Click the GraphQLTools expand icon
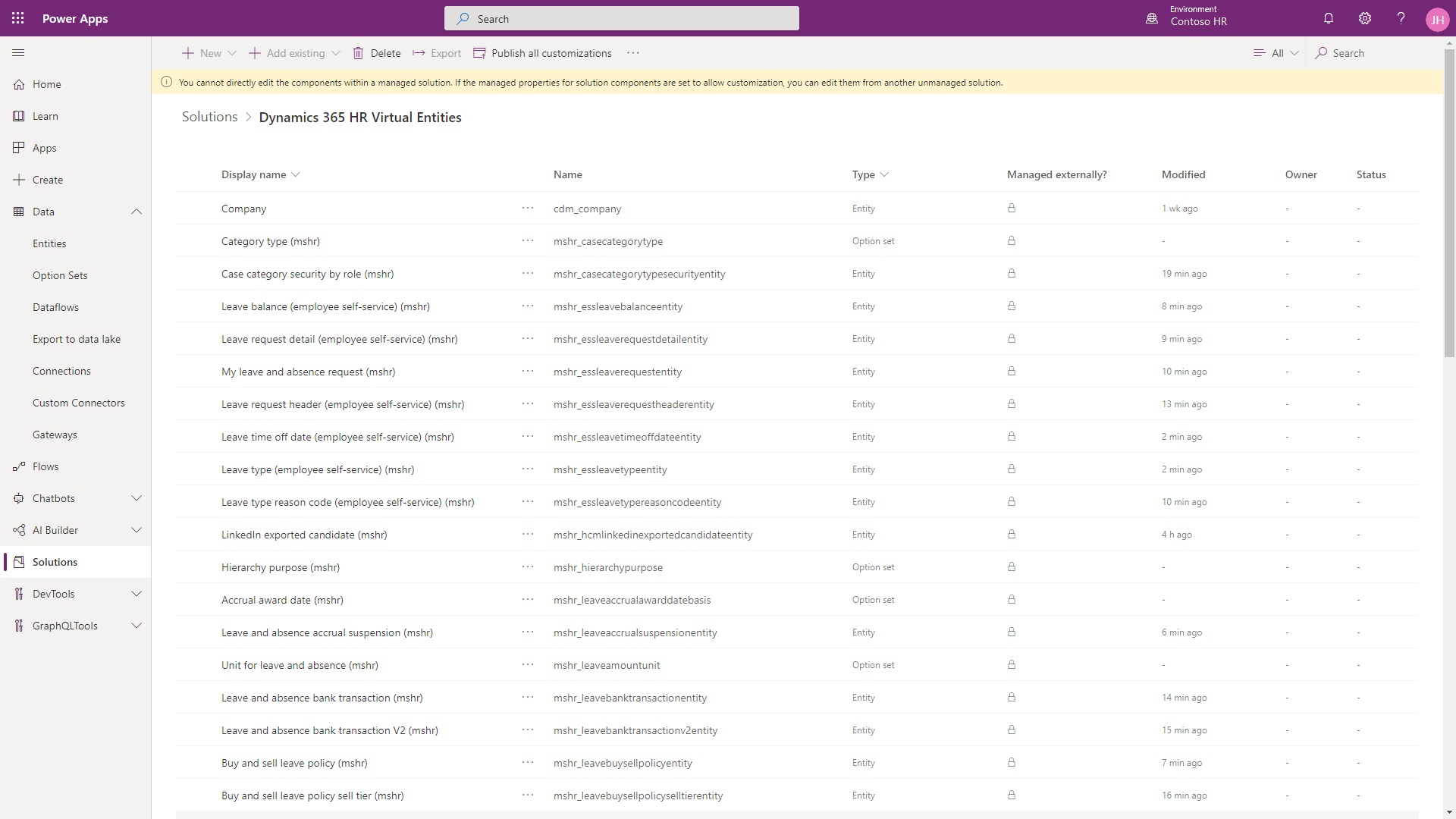The height and width of the screenshot is (819, 1456). pos(137,625)
